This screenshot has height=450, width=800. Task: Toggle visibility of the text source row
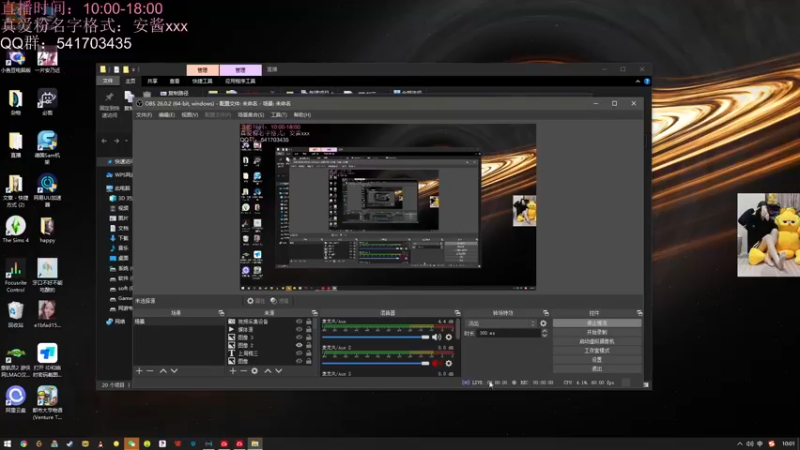tap(299, 353)
